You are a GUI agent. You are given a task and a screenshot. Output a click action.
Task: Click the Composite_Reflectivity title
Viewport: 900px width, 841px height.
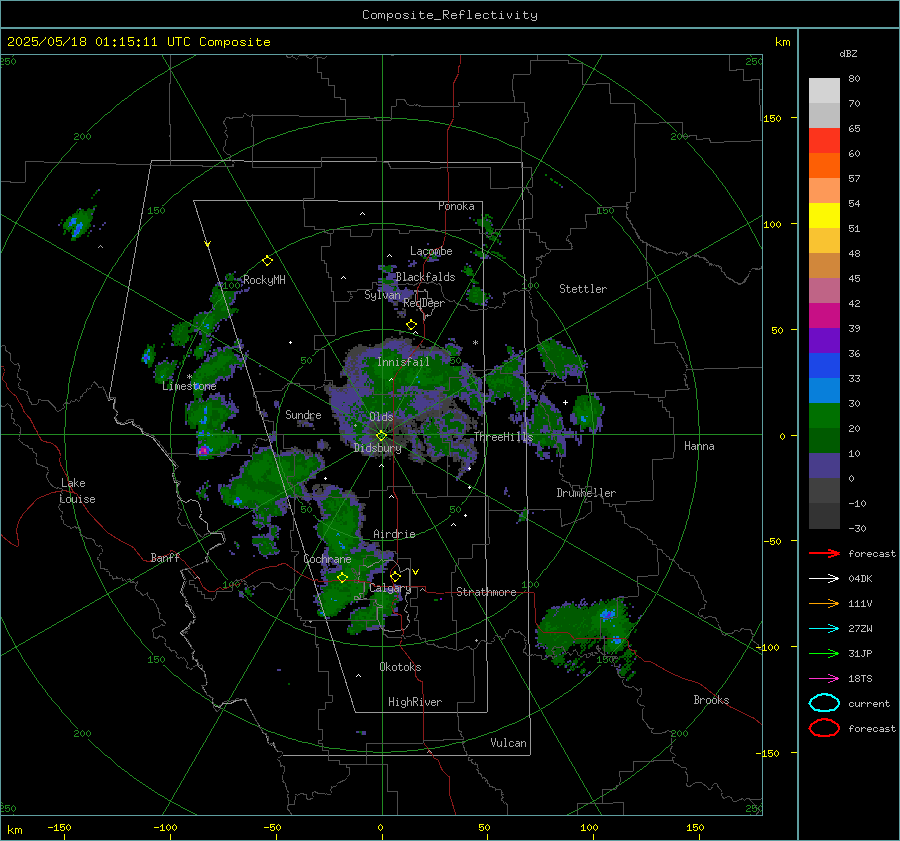point(450,15)
